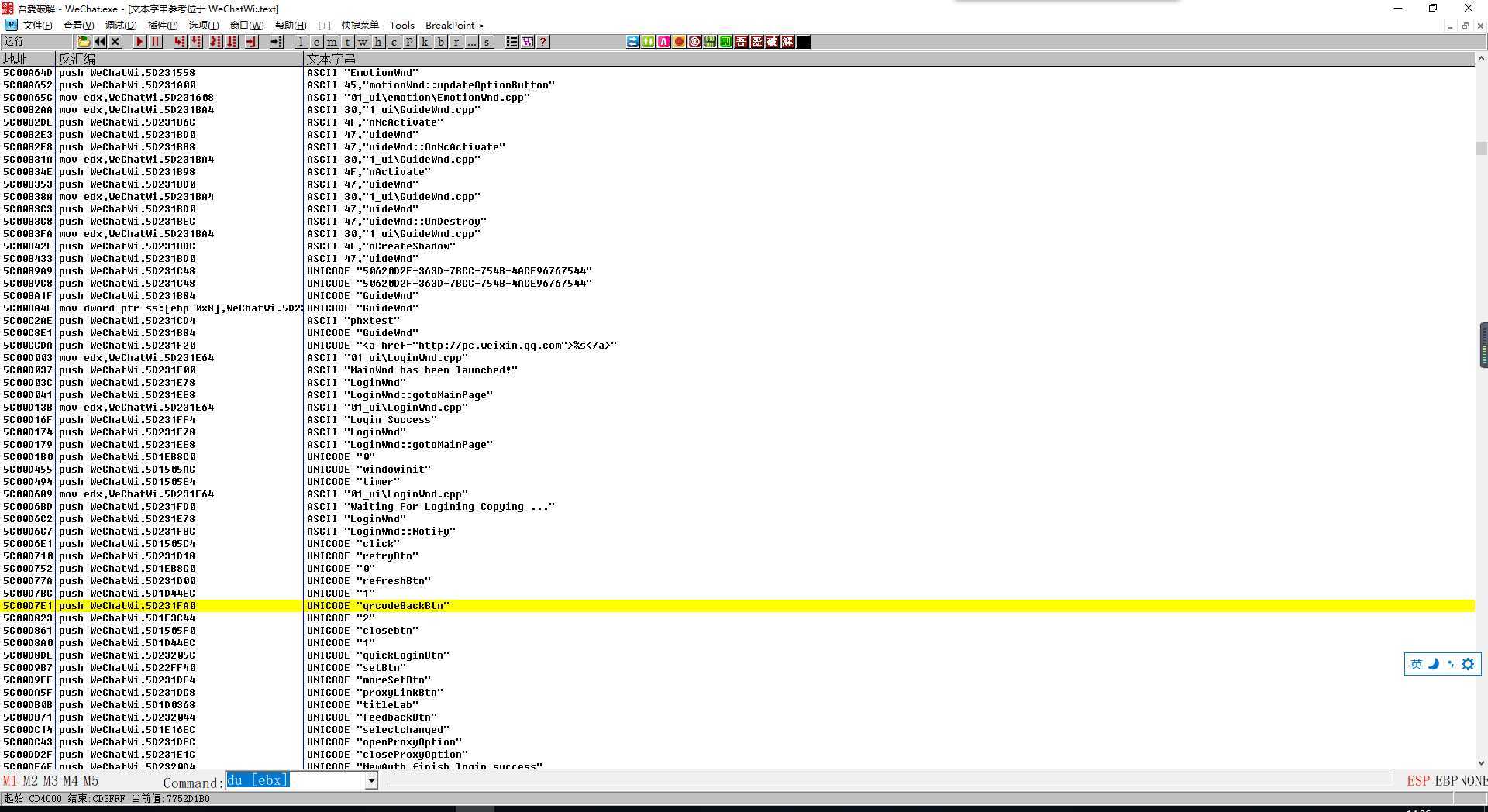The width and height of the screenshot is (1488, 812).
Task: Open Patches with the 'P' button
Action: coord(409,42)
